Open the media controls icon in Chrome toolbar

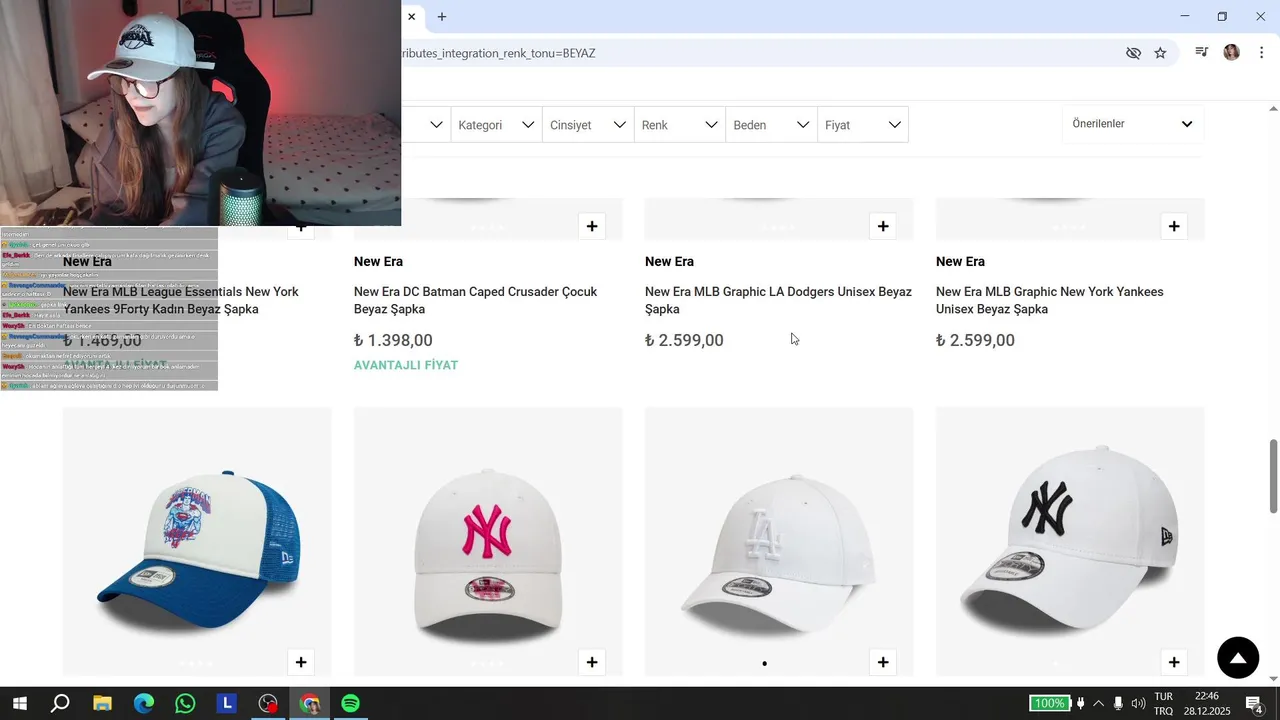point(1202,53)
